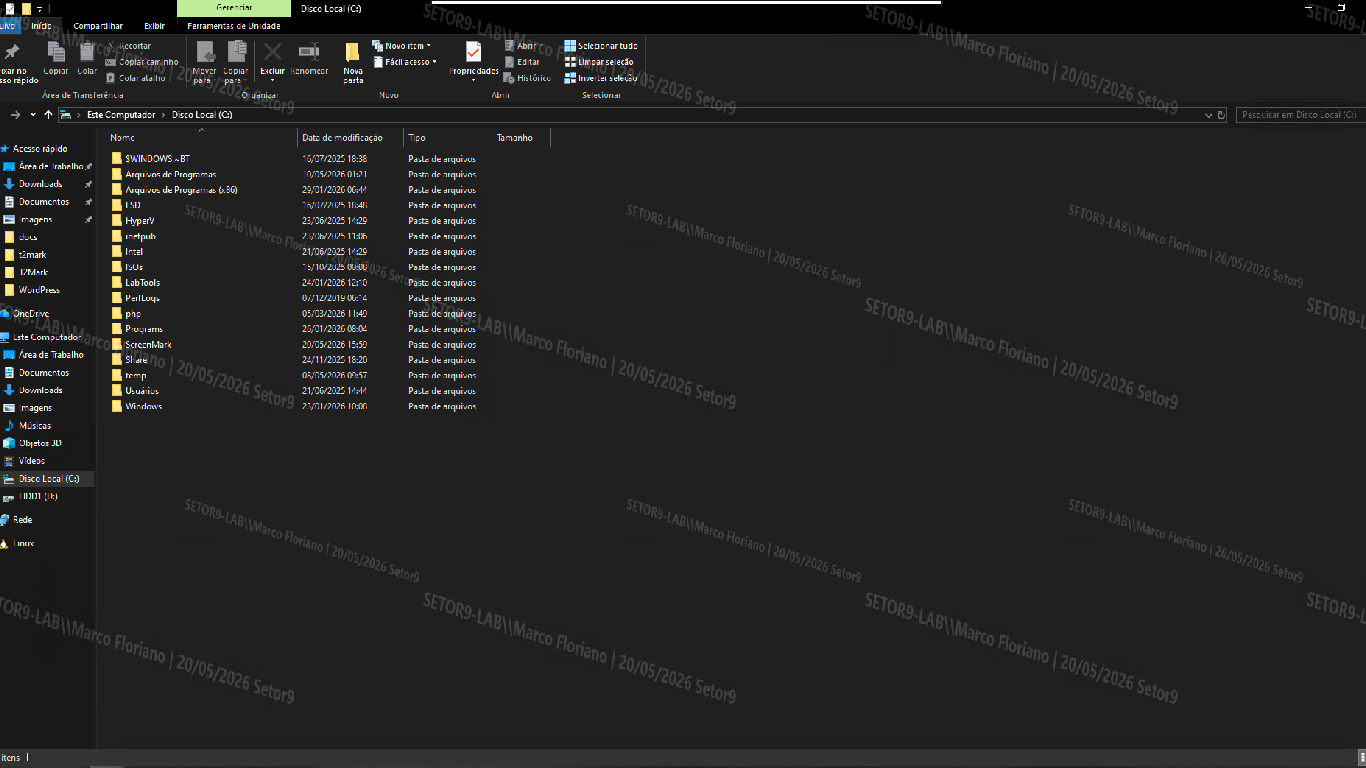Go up one level with the up arrow
Viewport: 1366px width, 768px height.
coord(48,115)
